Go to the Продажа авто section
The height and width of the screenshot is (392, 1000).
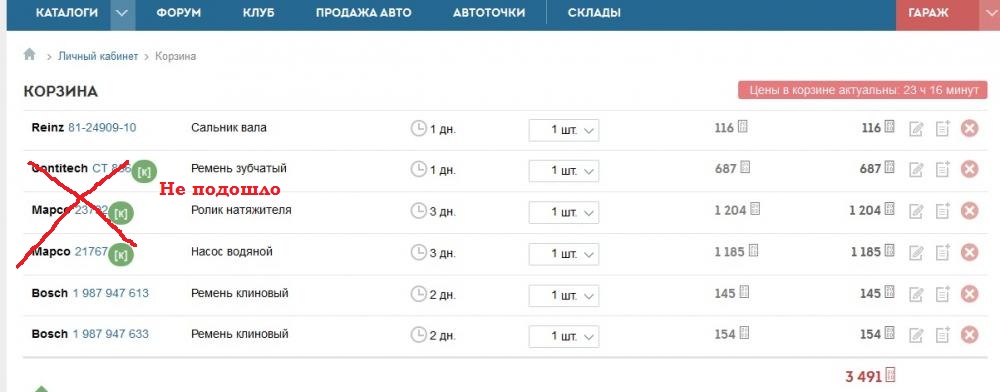(x=364, y=13)
